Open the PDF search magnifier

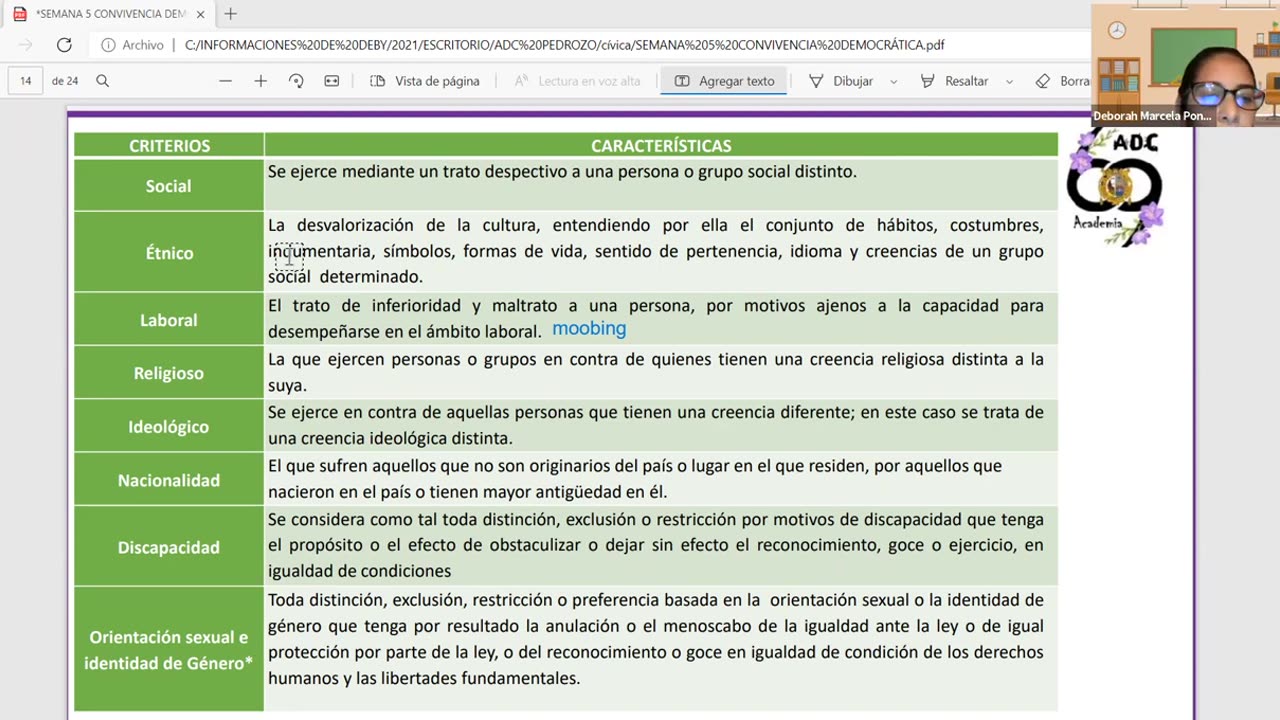(102, 81)
